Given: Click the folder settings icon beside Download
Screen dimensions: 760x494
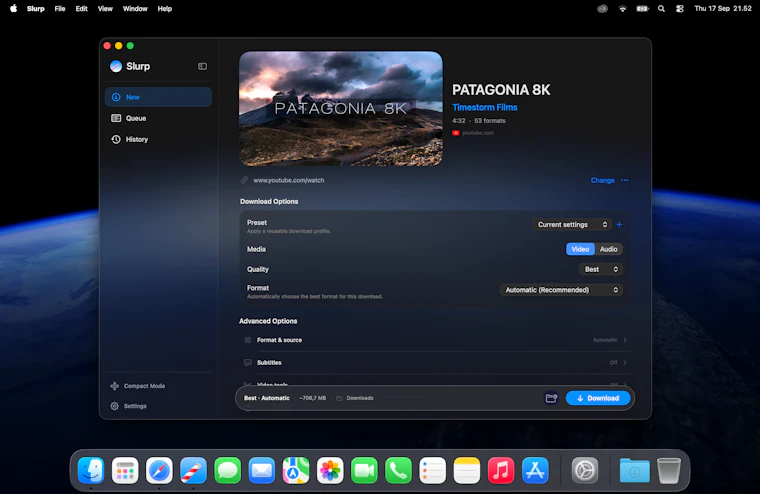Looking at the screenshot, I should [552, 398].
